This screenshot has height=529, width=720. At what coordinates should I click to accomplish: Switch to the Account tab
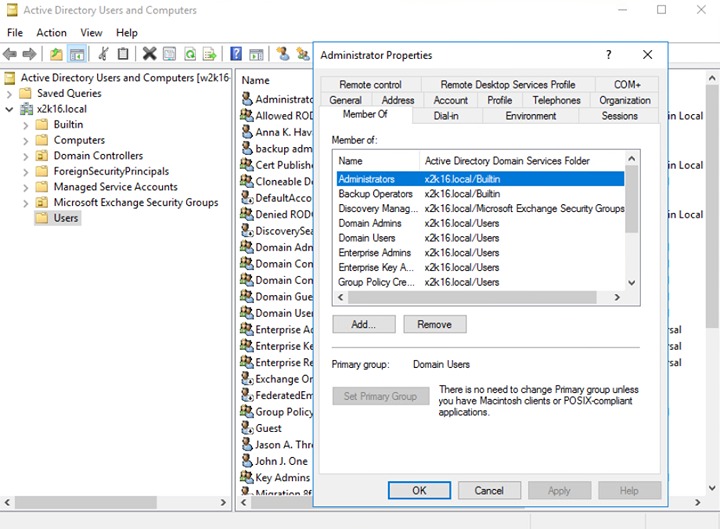[450, 100]
